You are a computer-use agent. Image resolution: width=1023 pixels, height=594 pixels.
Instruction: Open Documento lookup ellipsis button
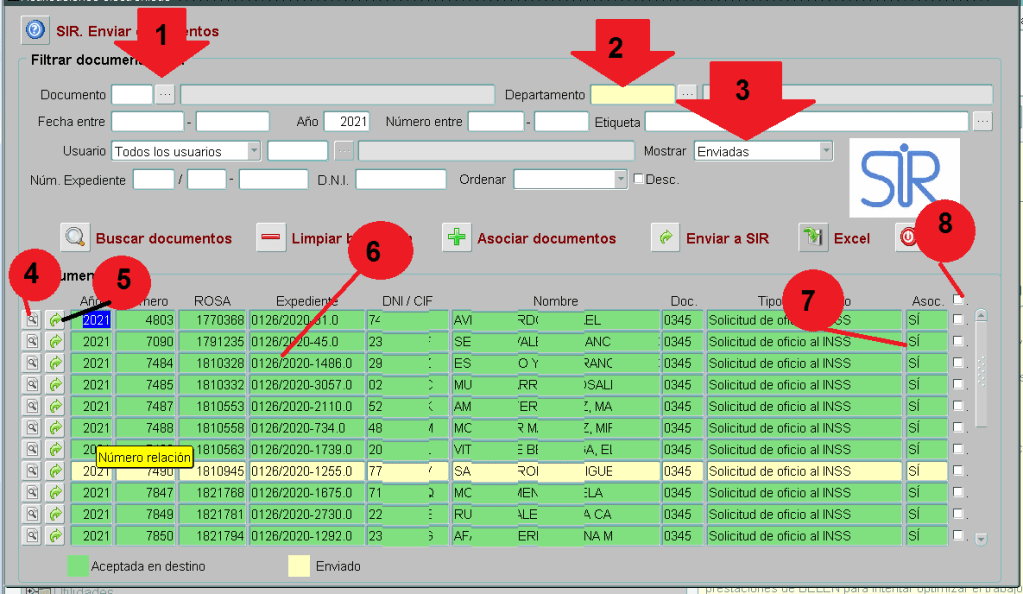click(x=165, y=94)
